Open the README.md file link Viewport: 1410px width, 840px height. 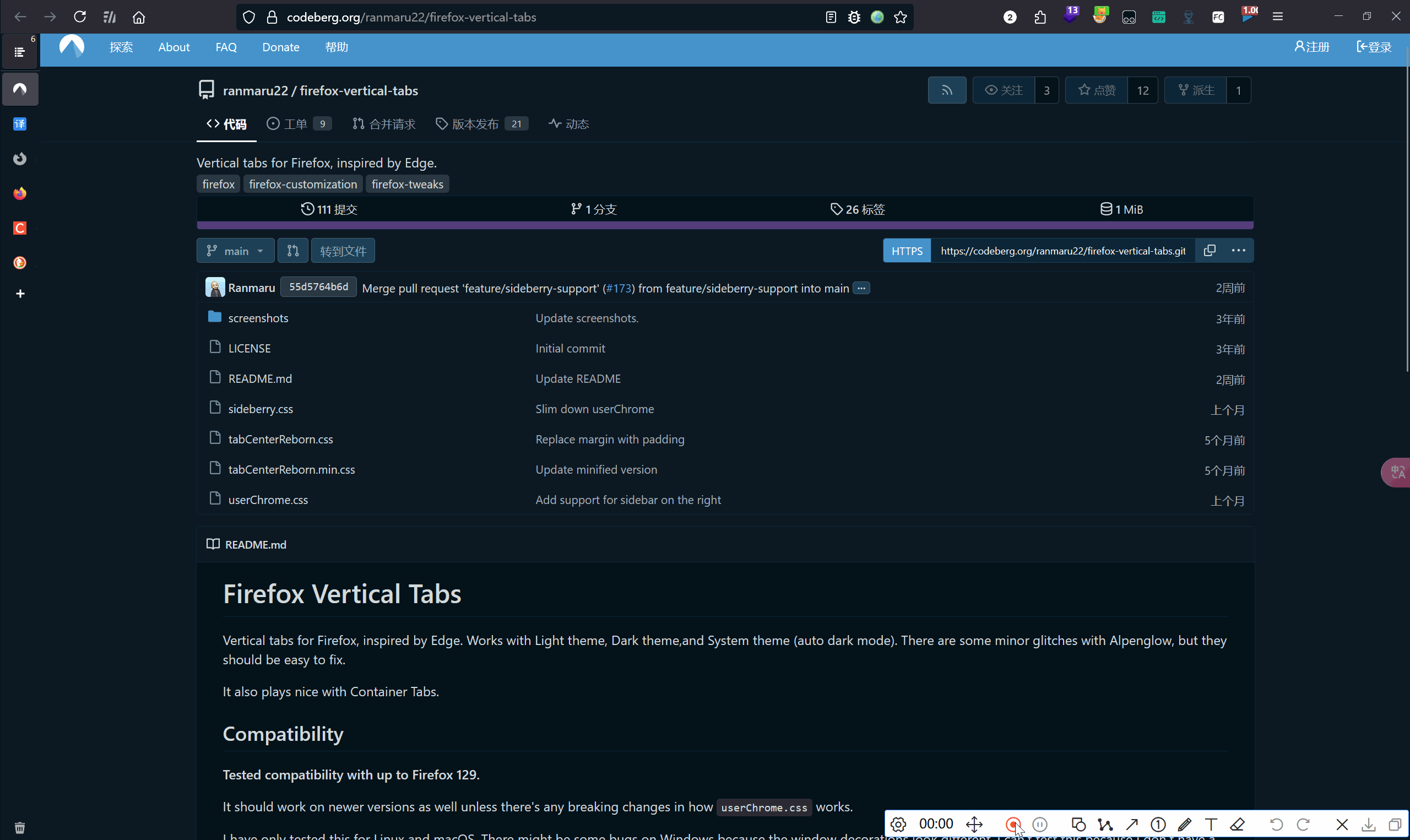click(x=260, y=378)
